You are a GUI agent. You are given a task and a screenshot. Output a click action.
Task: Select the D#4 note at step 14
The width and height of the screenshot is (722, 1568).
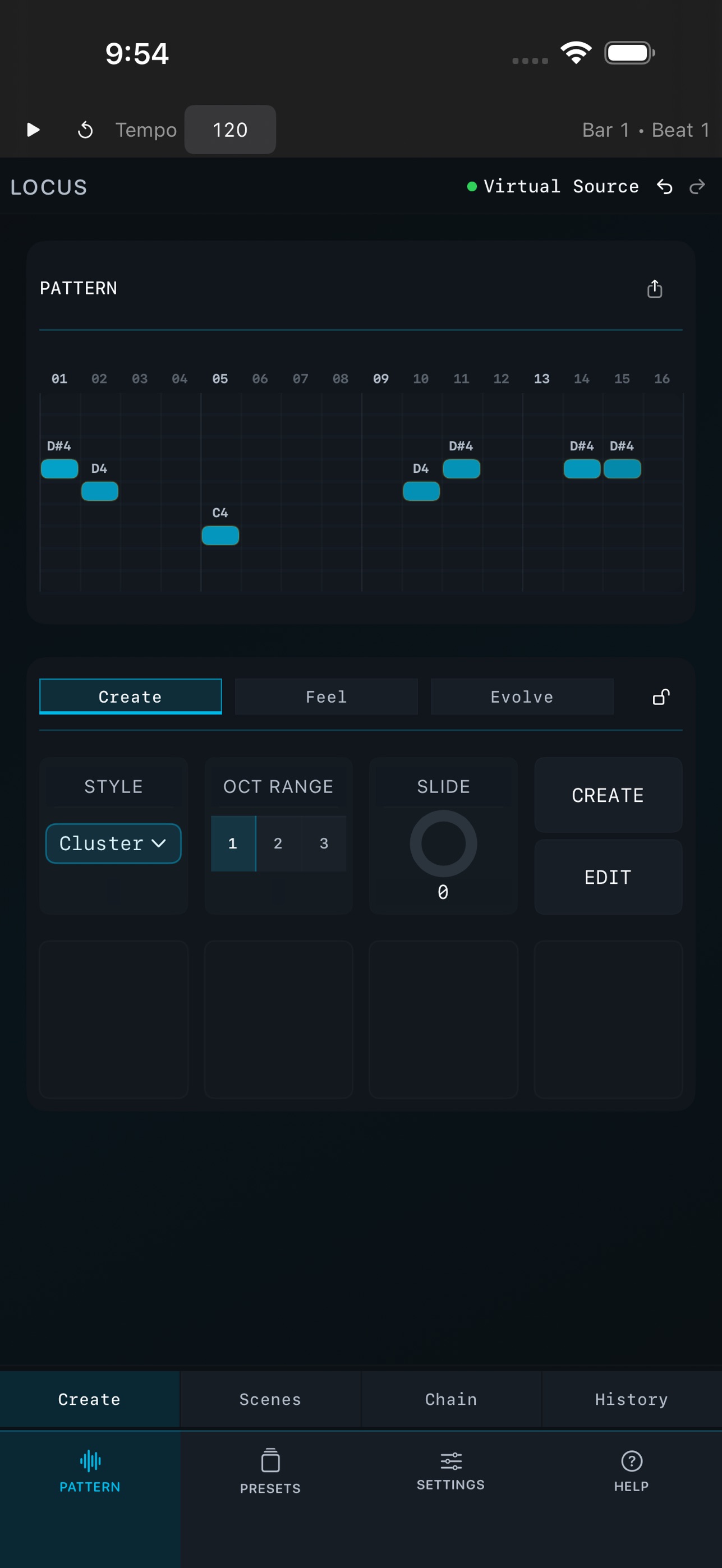(x=581, y=469)
